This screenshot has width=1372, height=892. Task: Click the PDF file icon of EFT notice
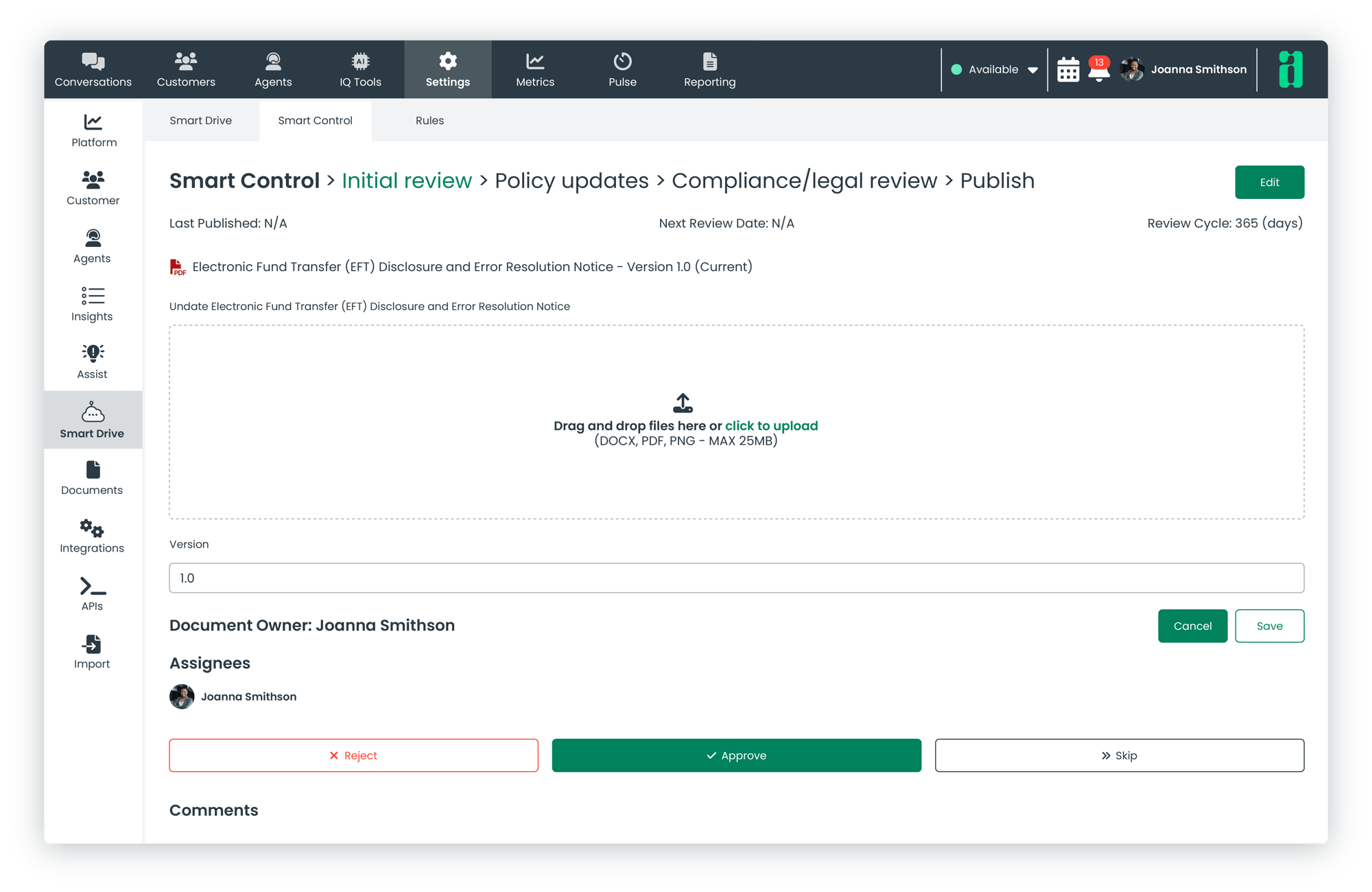178,267
